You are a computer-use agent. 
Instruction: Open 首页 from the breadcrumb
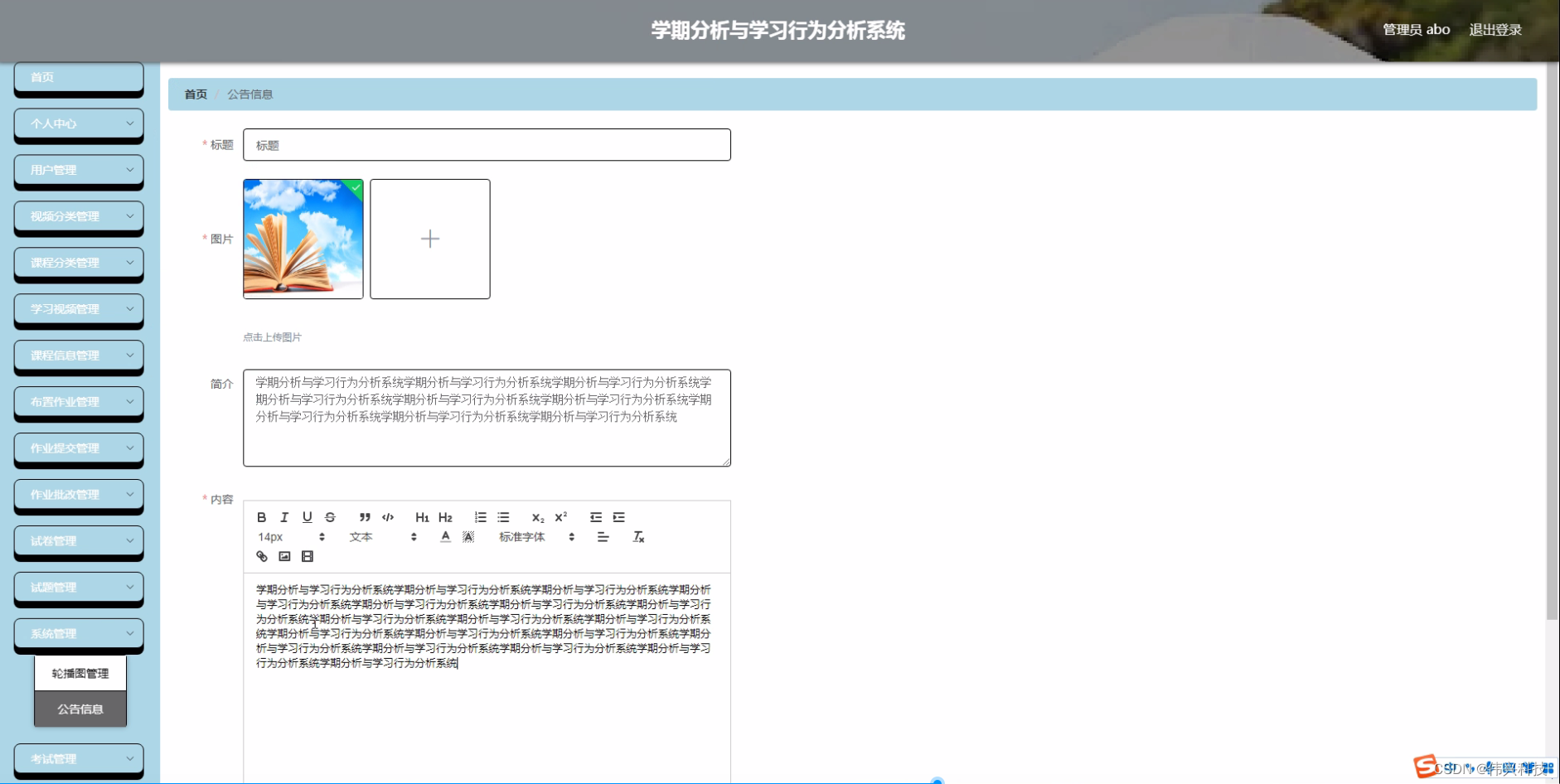(x=195, y=94)
